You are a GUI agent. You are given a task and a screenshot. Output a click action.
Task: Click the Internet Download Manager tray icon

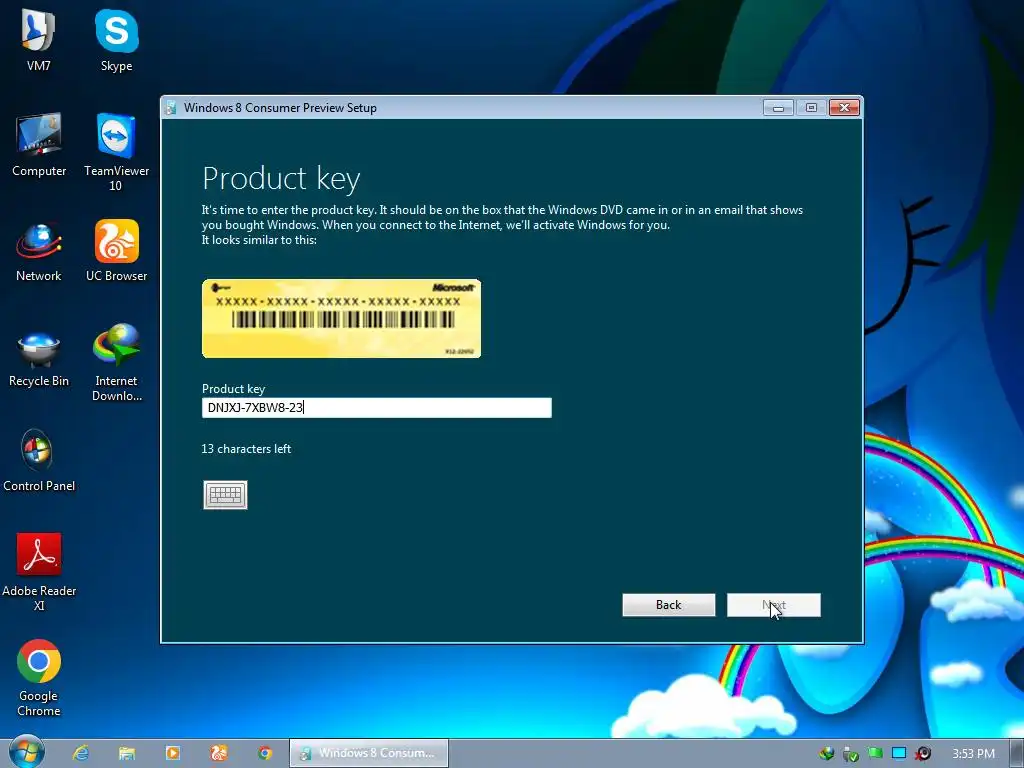tap(827, 754)
